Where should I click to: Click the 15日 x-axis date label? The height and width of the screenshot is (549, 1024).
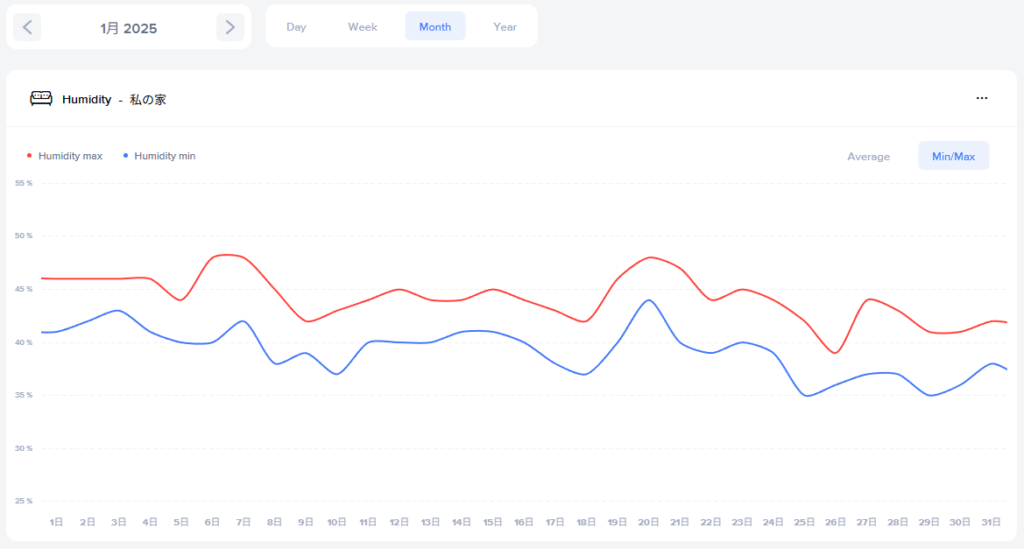493,522
